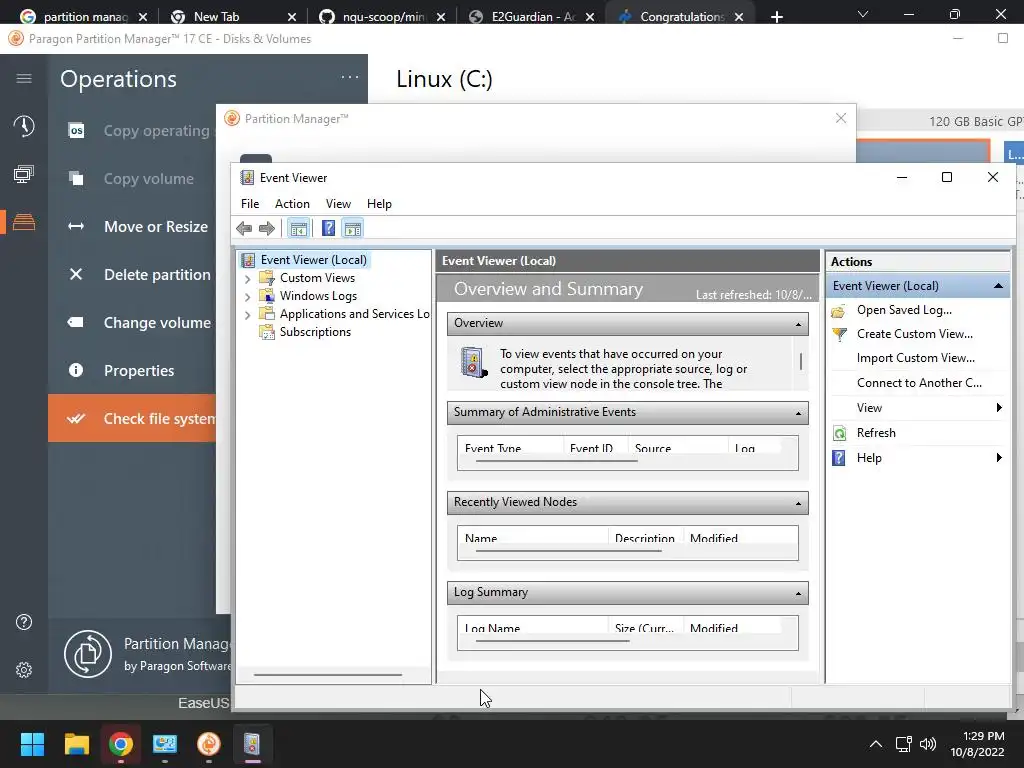Click the Event Type column header
Image resolution: width=1024 pixels, height=768 pixels.
point(510,448)
